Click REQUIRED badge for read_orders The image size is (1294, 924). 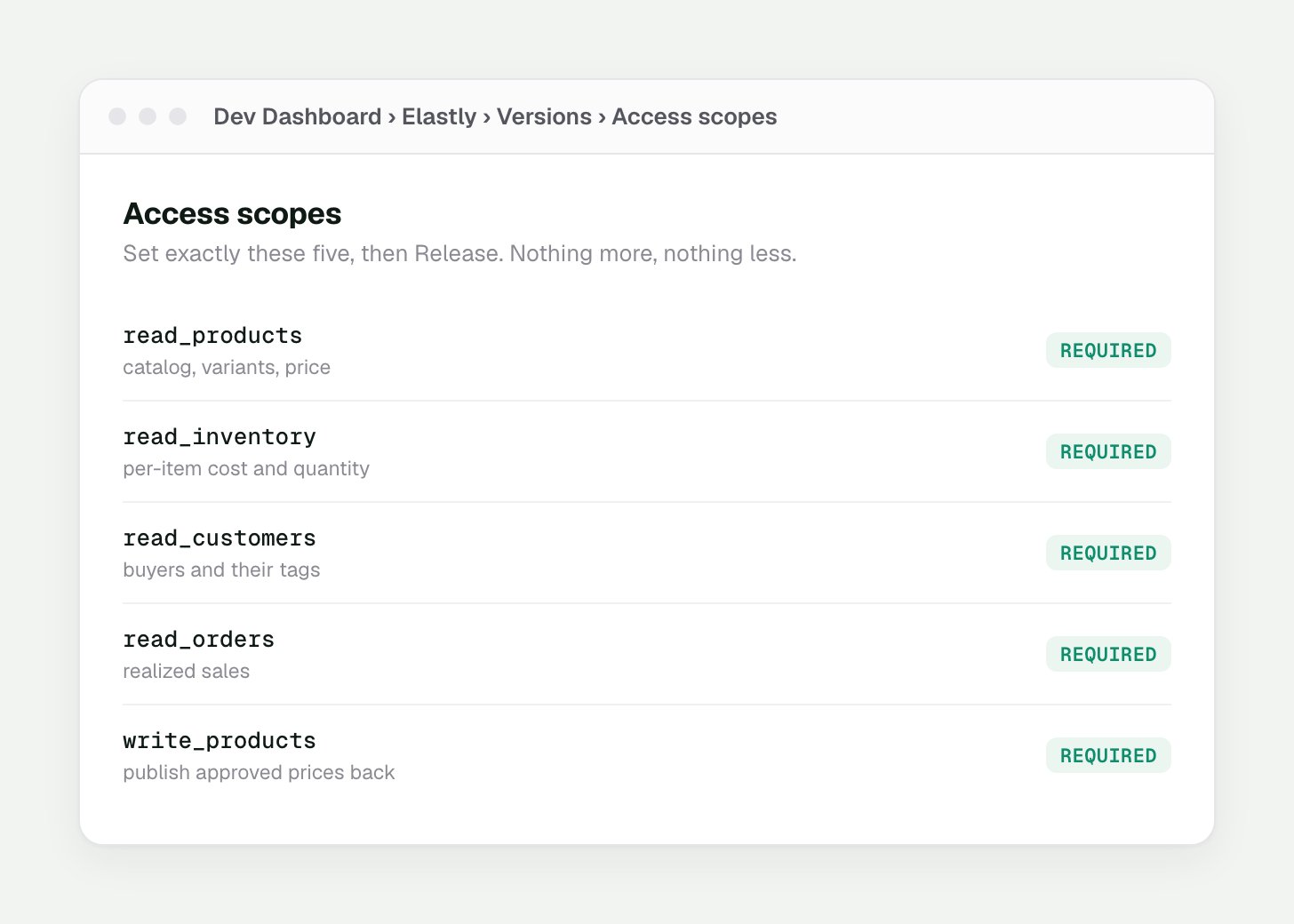tap(1108, 654)
